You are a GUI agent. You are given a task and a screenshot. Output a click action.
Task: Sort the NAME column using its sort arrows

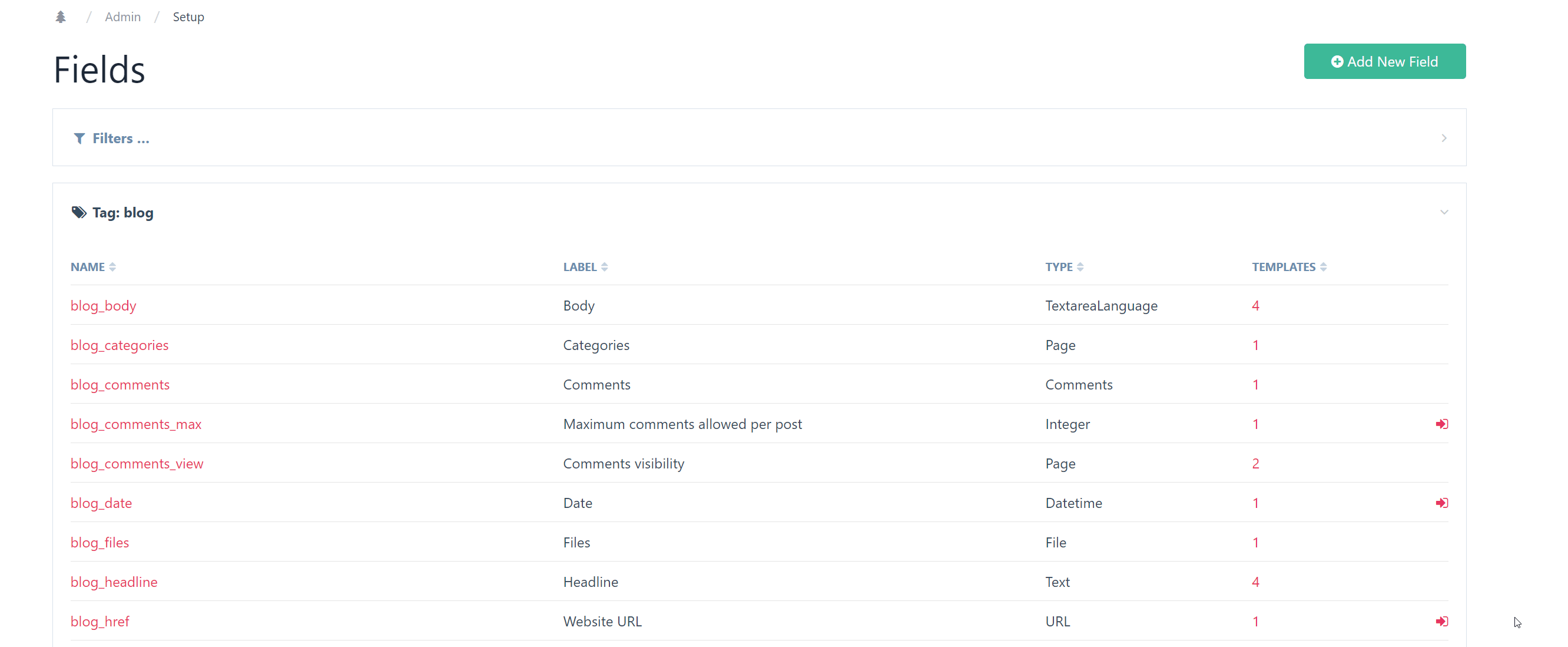113,266
